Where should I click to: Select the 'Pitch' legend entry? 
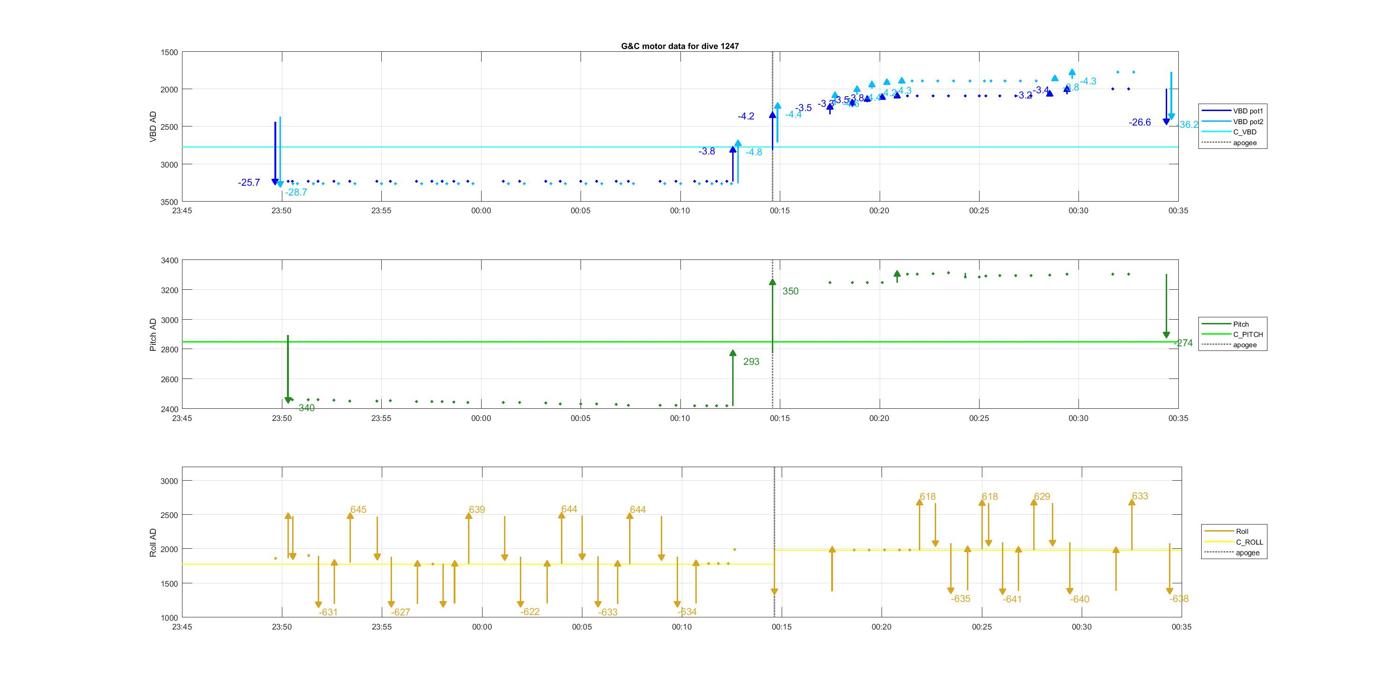point(1241,324)
